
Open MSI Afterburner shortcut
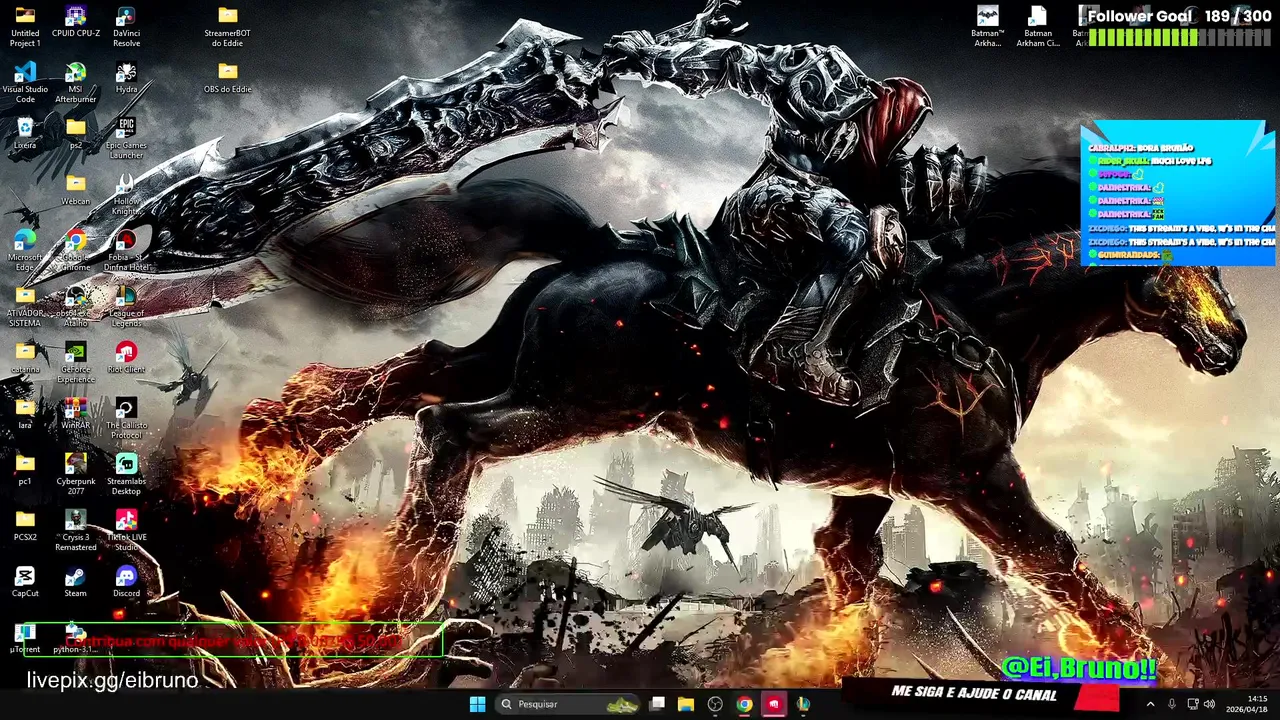point(76,82)
